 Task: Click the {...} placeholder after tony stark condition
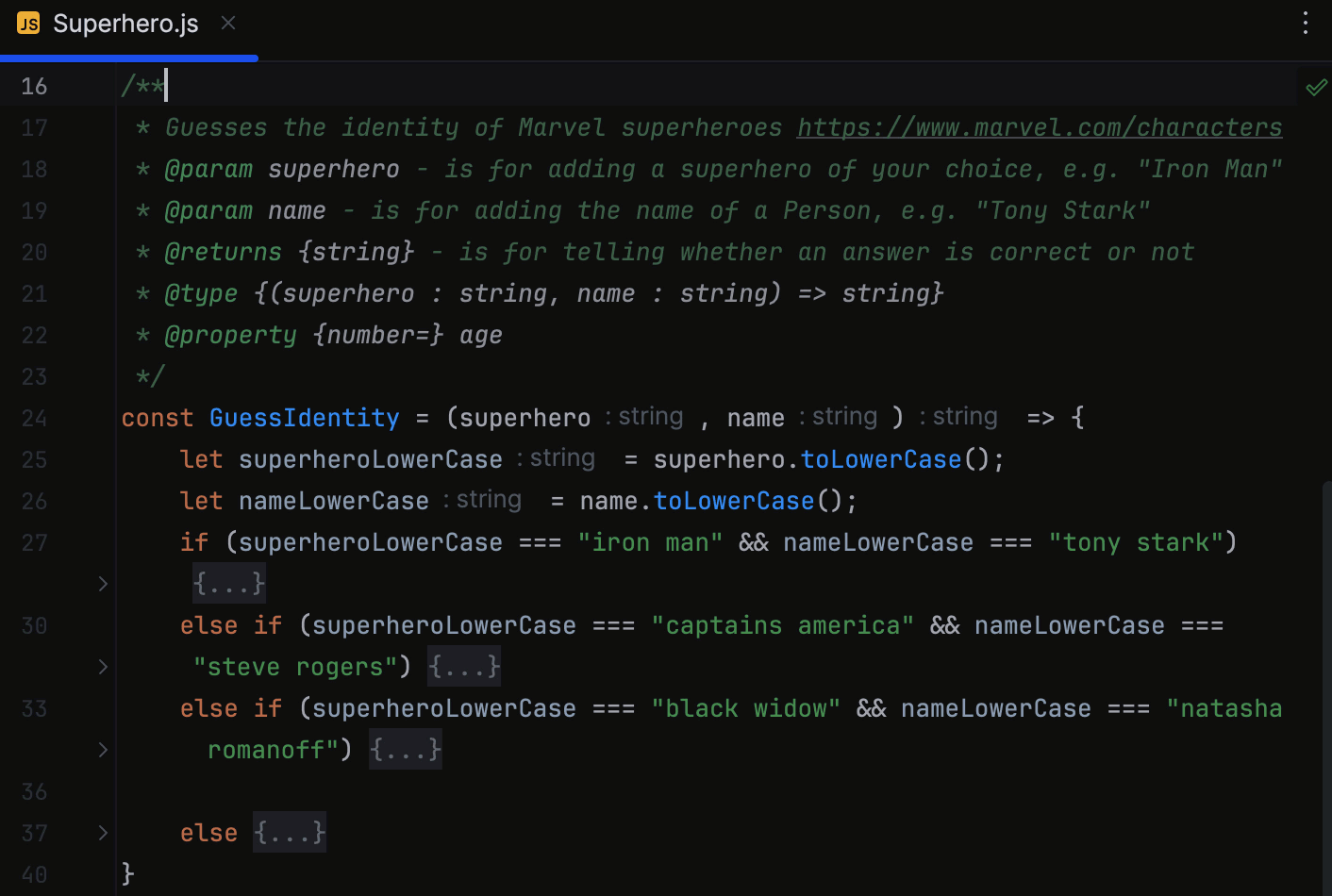point(228,583)
